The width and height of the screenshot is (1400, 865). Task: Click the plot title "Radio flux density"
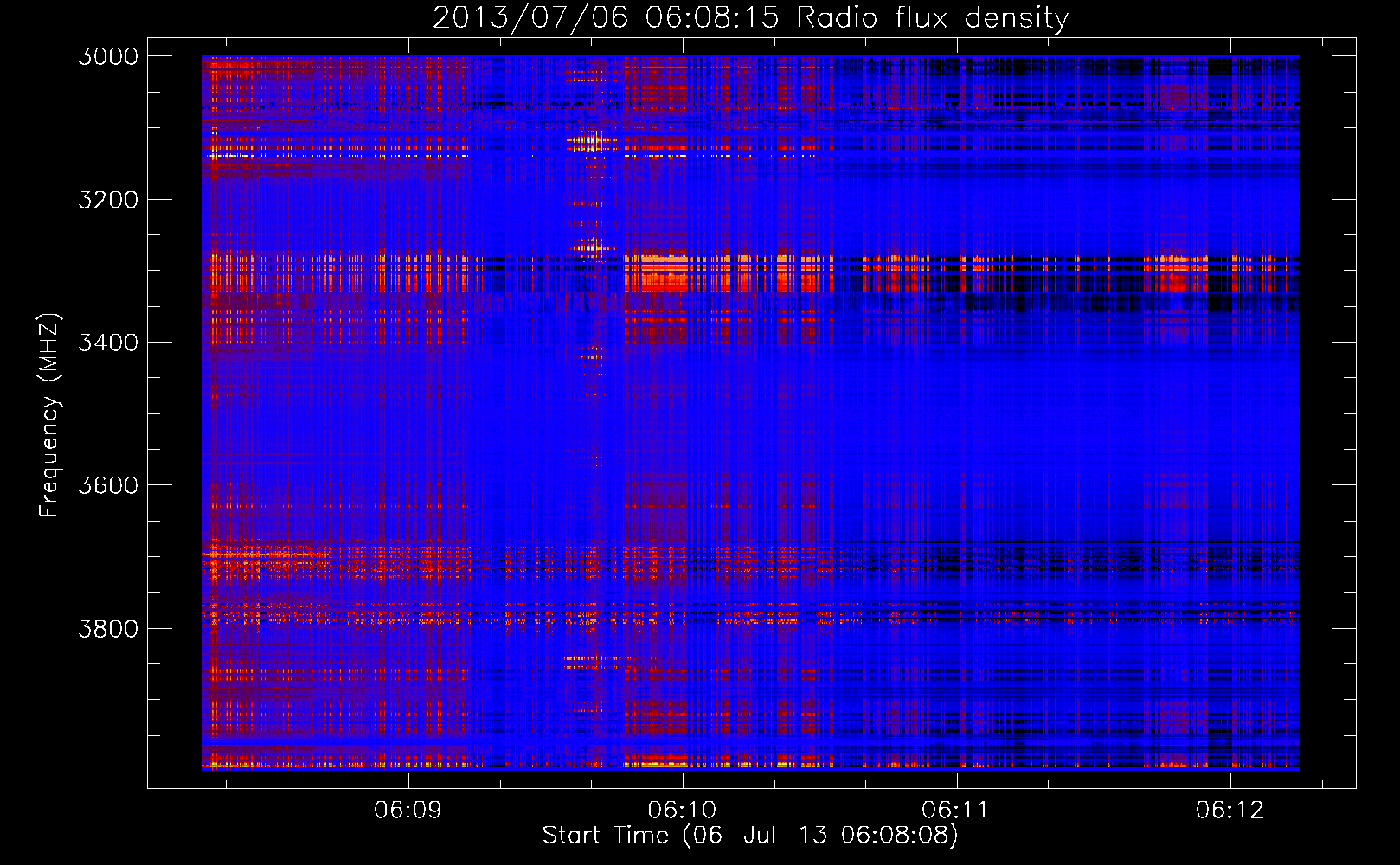(933, 18)
